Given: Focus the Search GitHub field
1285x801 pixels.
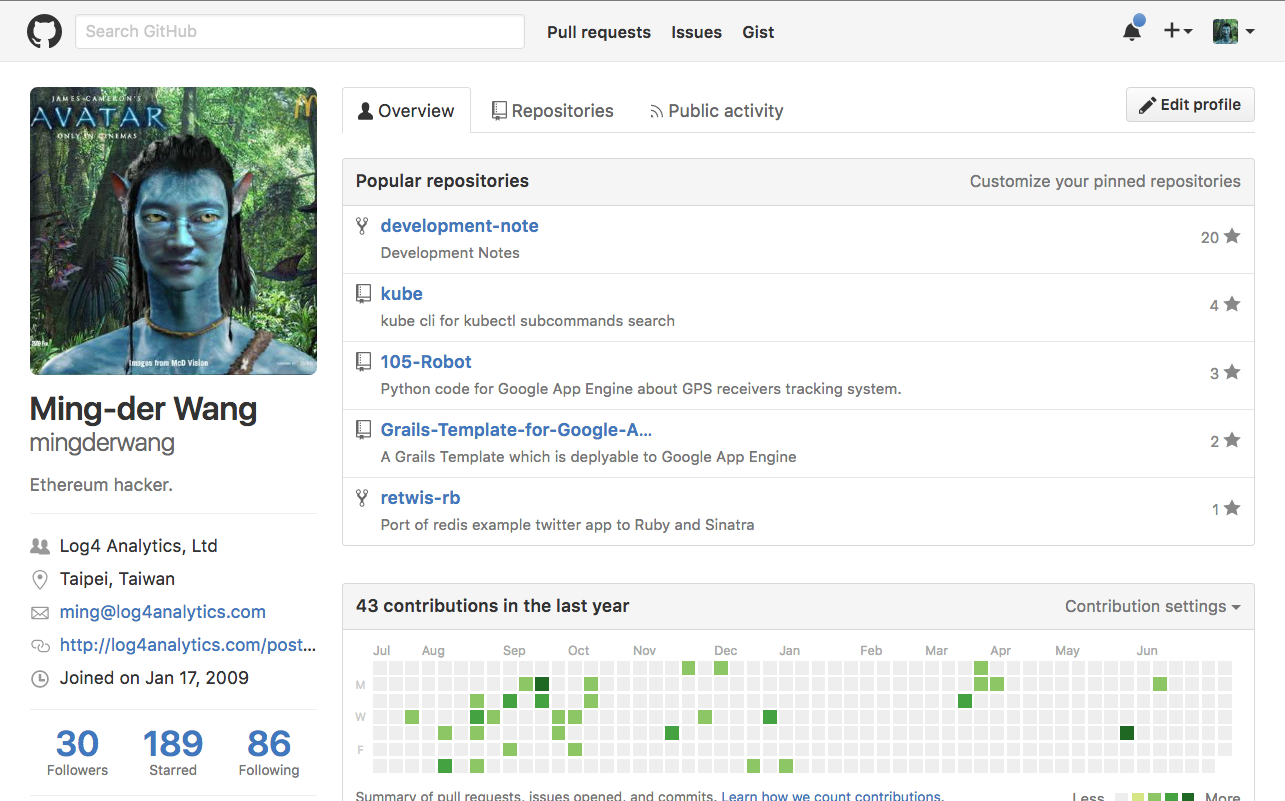Looking at the screenshot, I should [300, 32].
